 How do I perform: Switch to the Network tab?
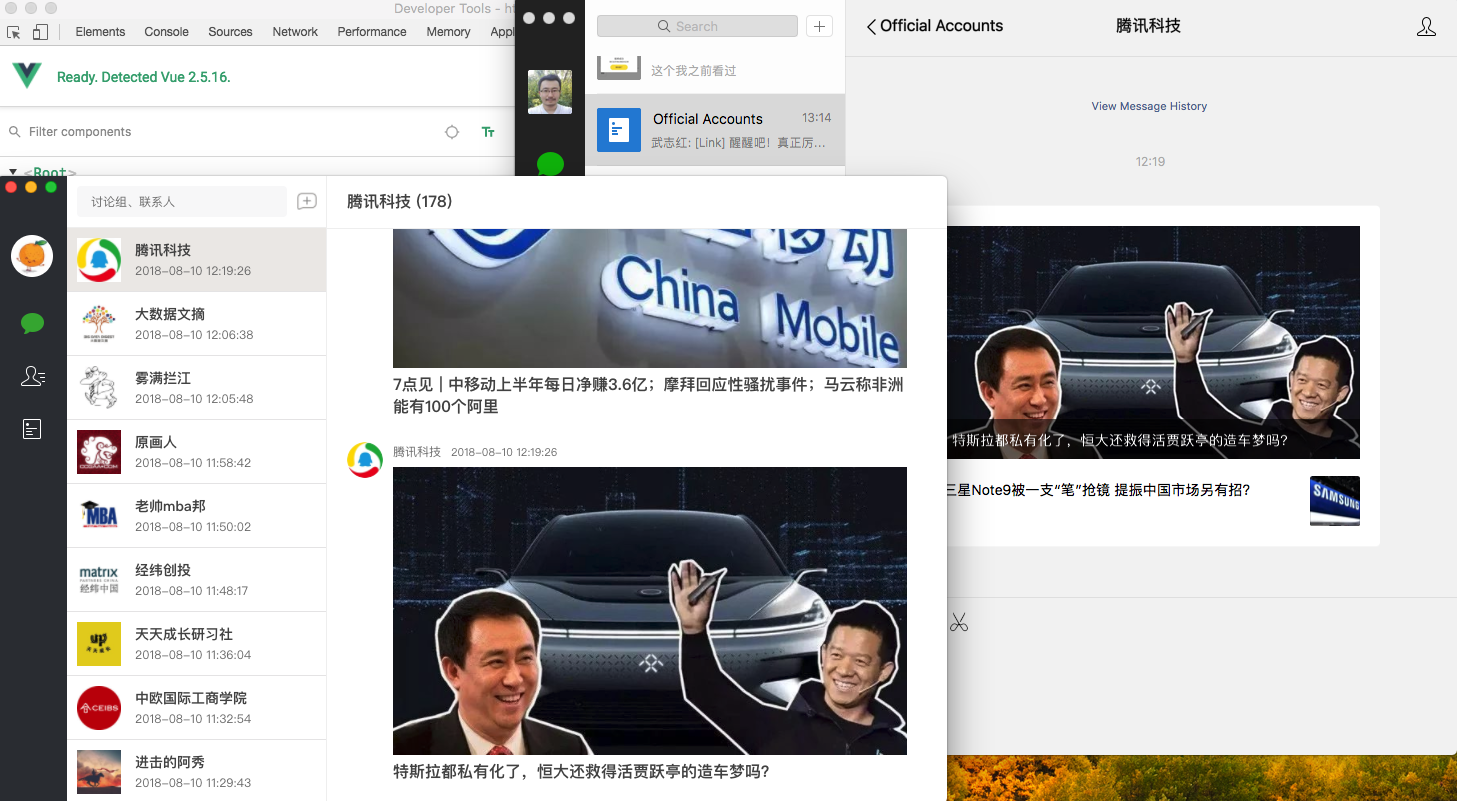click(x=295, y=32)
